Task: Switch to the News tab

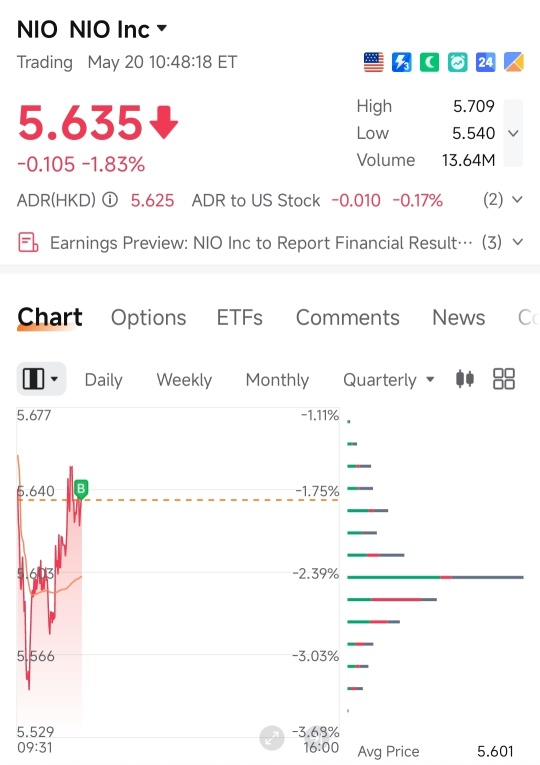Action: tap(459, 318)
